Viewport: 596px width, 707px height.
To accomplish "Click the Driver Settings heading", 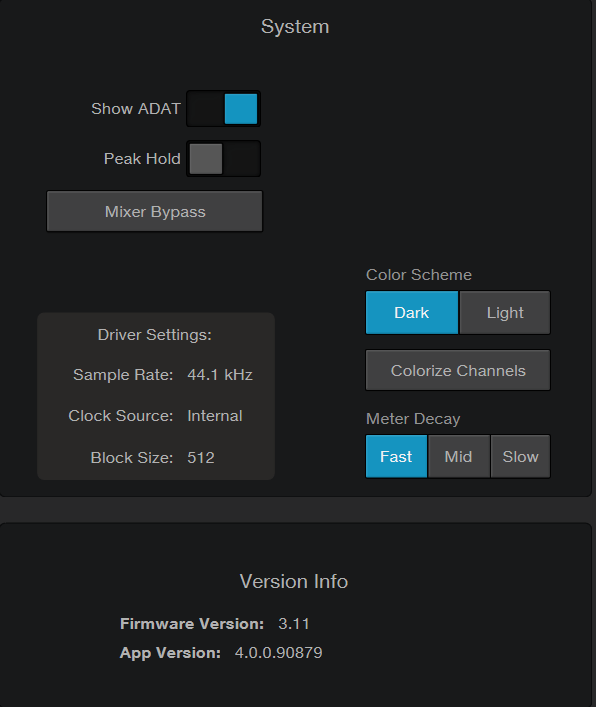I will pyautogui.click(x=155, y=335).
